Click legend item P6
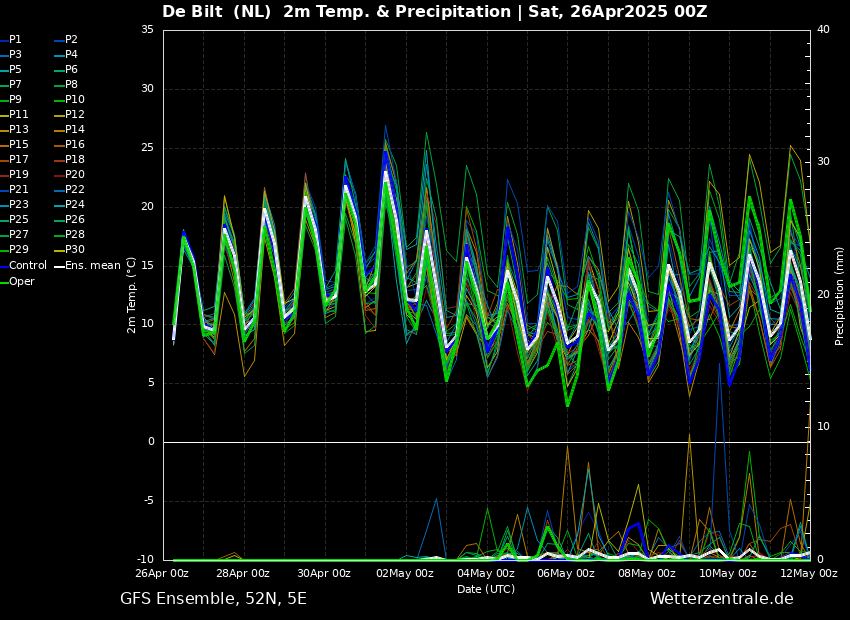This screenshot has width=850, height=620. coord(67,69)
